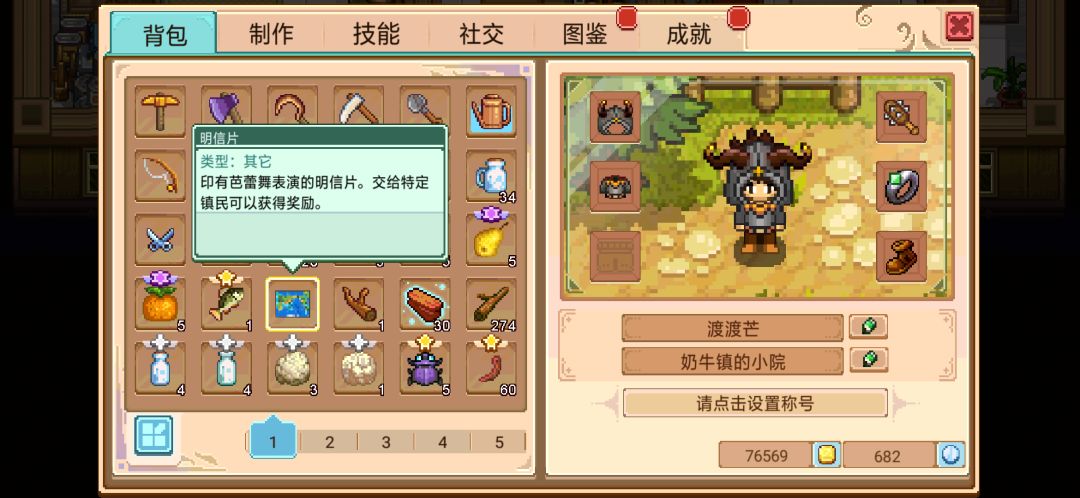Go to backpack page 5
The width and height of the screenshot is (1080, 498).
coord(499,442)
